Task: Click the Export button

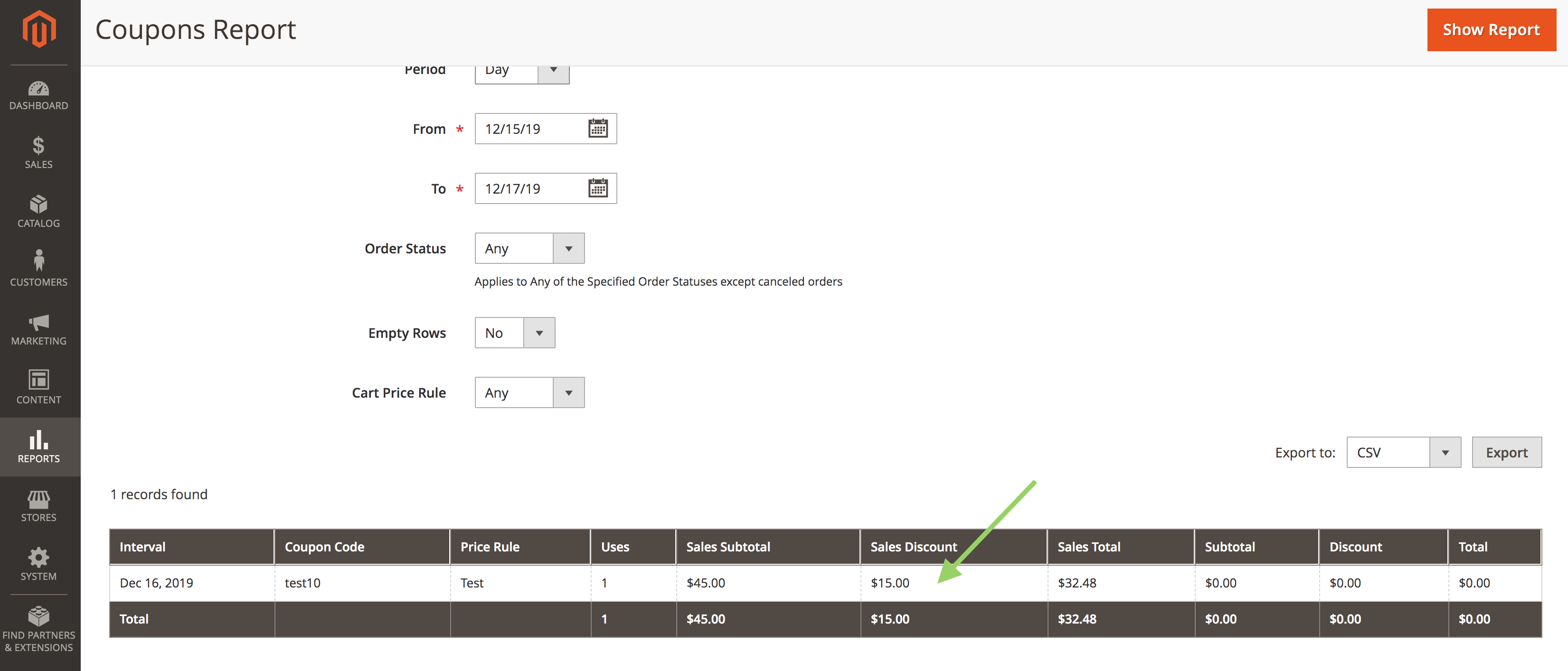Action: point(1506,452)
